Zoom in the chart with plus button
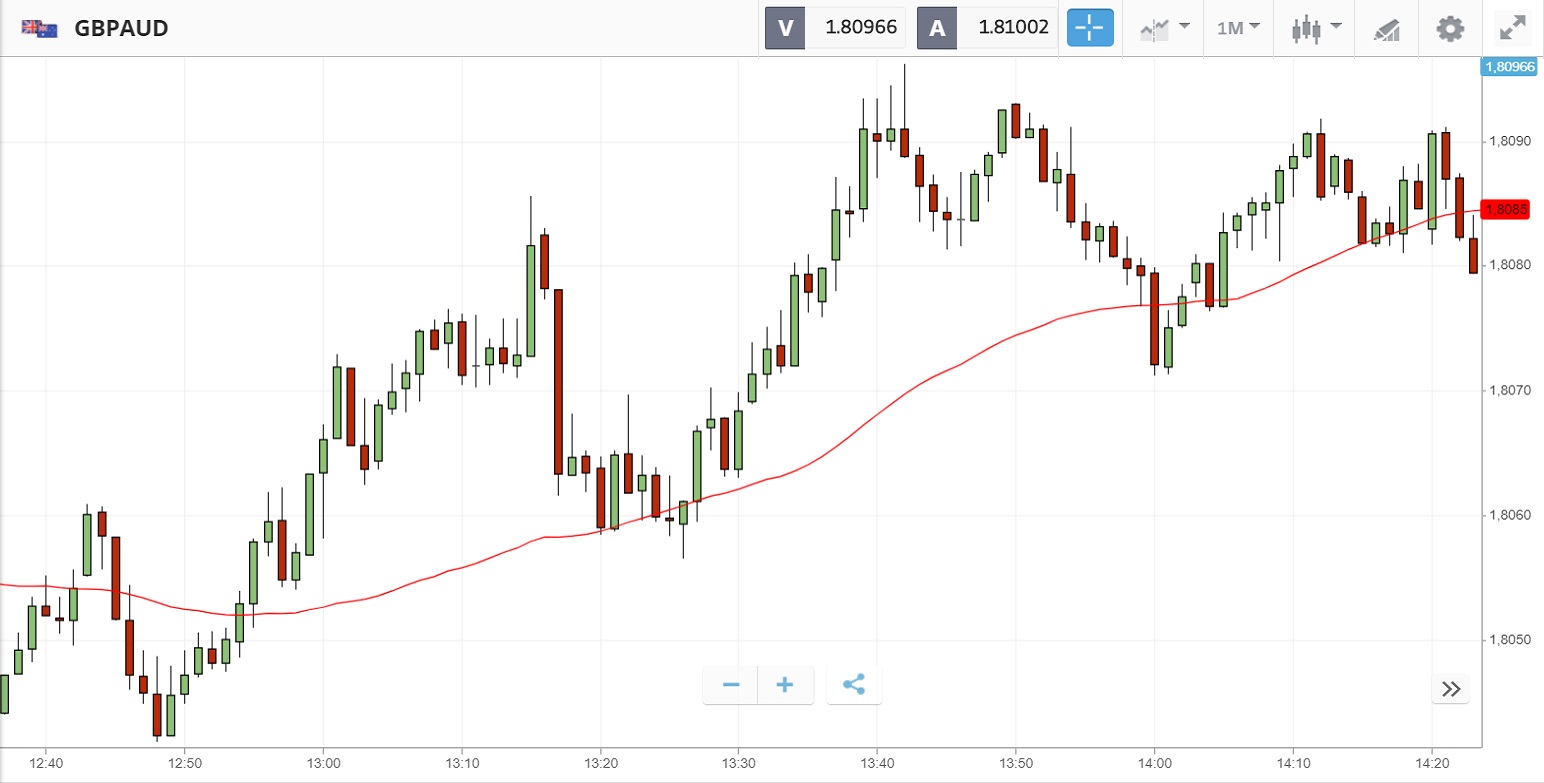The image size is (1544, 783). click(785, 685)
